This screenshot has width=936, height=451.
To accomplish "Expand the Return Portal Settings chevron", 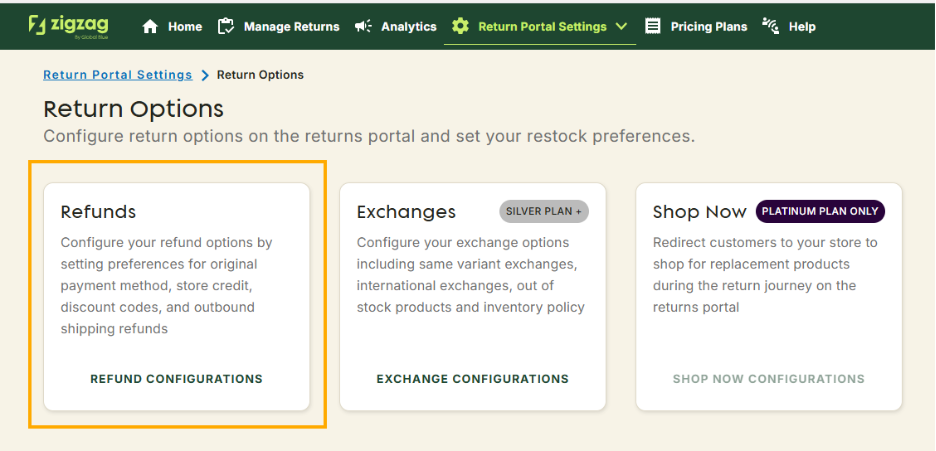I will 622,27.
